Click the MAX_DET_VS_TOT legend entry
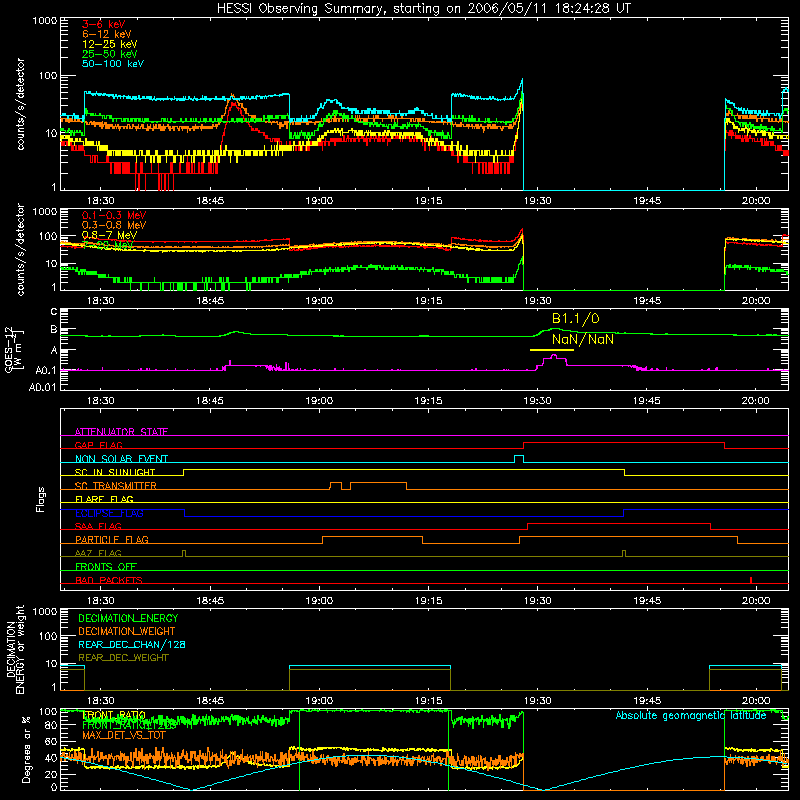Screen dimensions: 800x800 (124, 735)
